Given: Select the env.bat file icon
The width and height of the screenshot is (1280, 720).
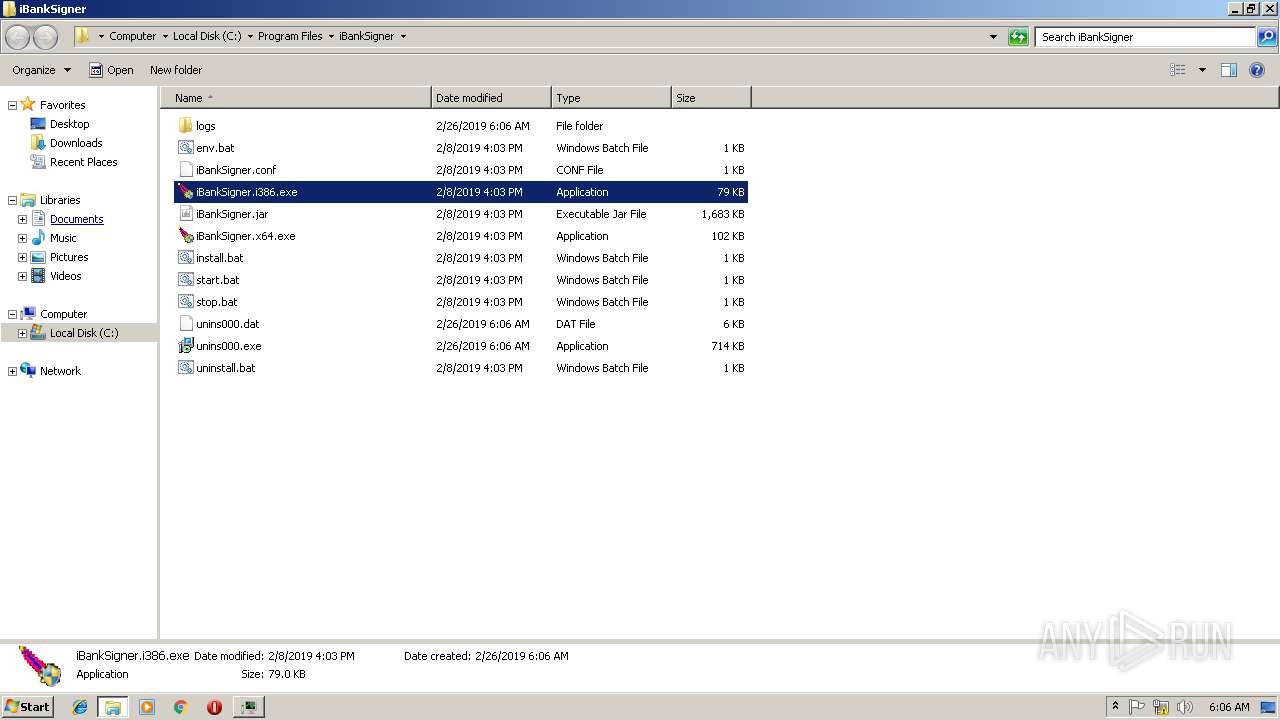Looking at the screenshot, I should pos(185,148).
